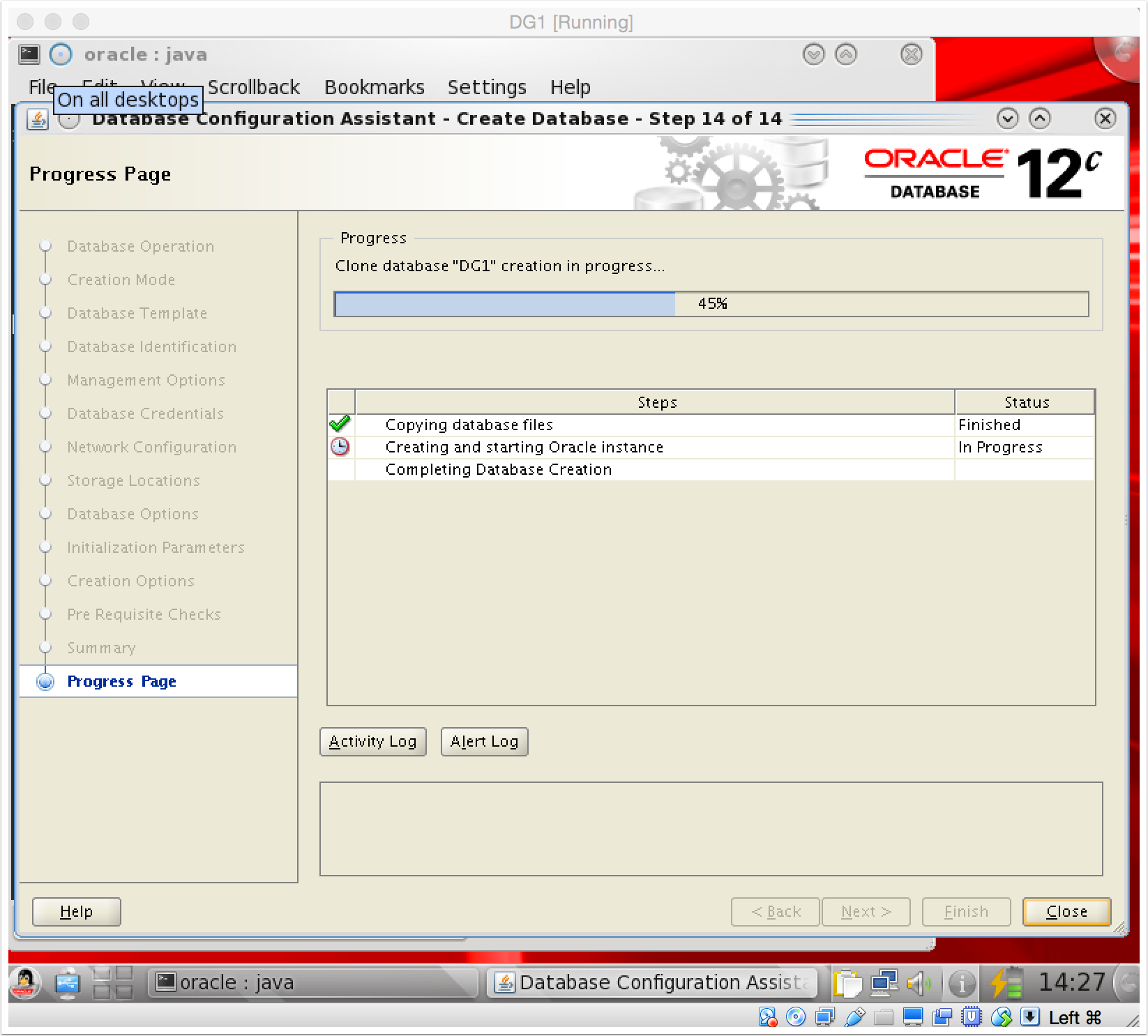
Task: Click the Close button in DBCA
Action: coord(1067,912)
